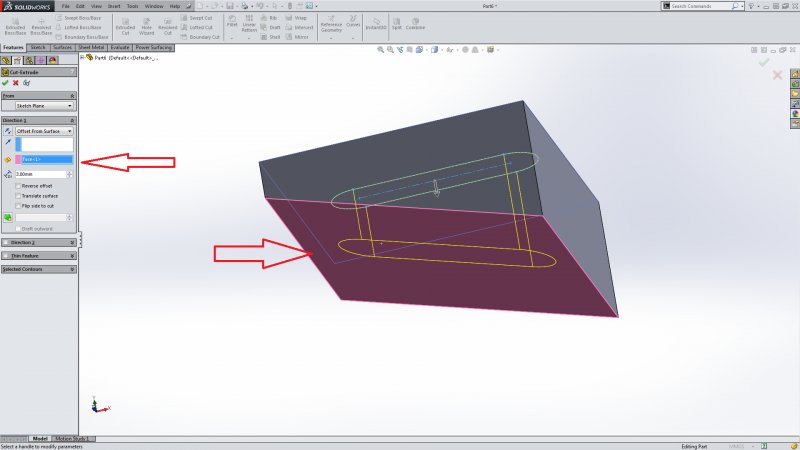Viewport: 800px width, 450px height.
Task: Switch to the Evaluate tab
Action: 120,47
